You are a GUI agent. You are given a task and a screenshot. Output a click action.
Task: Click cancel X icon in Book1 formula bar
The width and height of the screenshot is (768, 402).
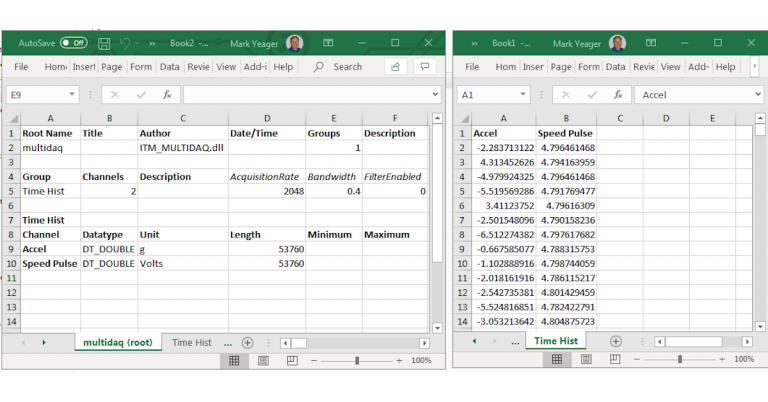566,95
